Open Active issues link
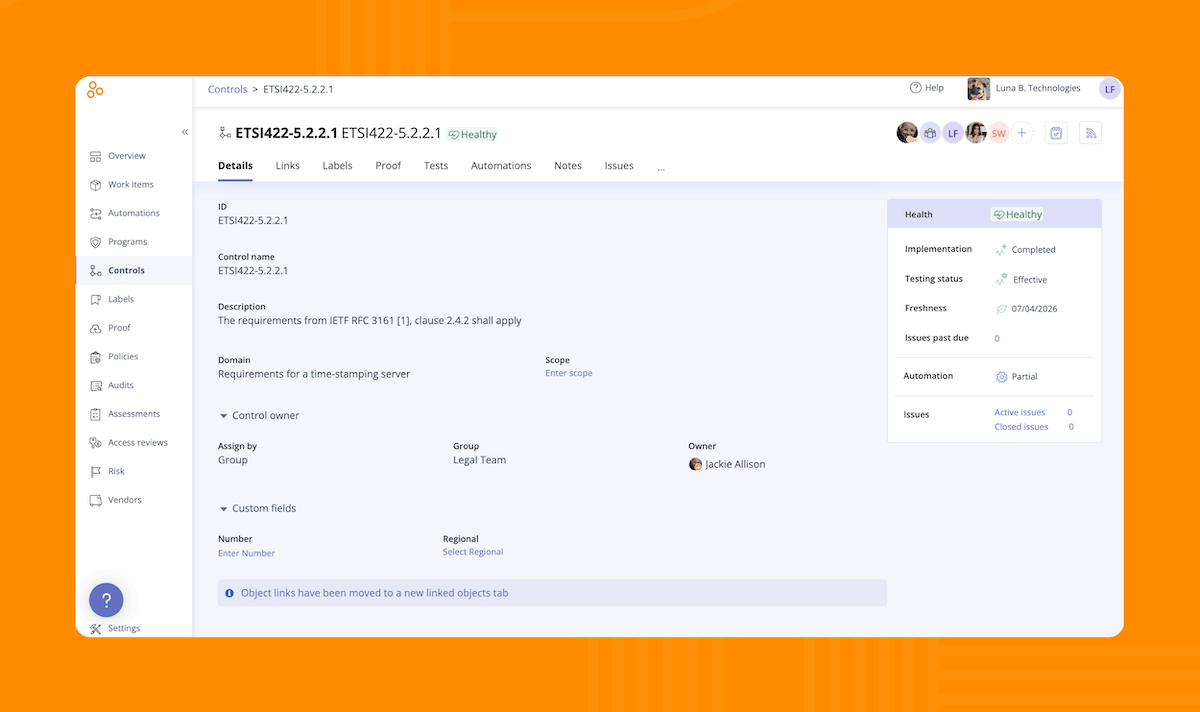Image resolution: width=1200 pixels, height=712 pixels. 1019,412
